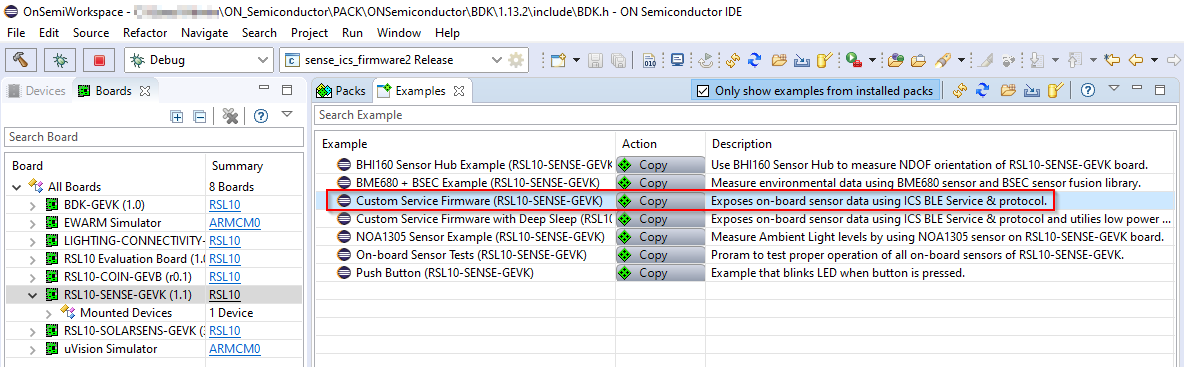Click the Back yellow arrow icon
The image size is (1184, 367).
1135,60
